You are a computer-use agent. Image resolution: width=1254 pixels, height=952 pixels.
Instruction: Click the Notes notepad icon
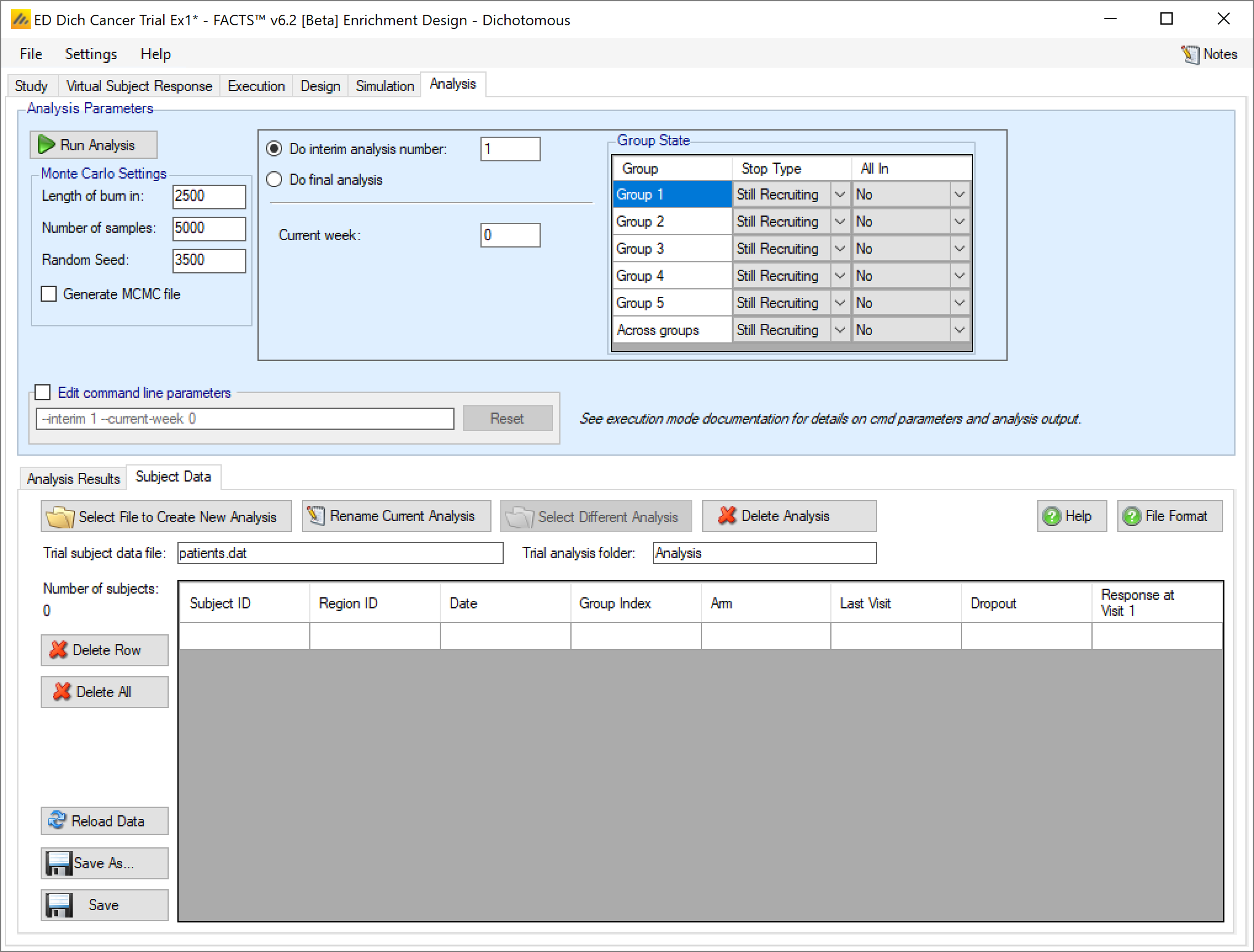1190,55
